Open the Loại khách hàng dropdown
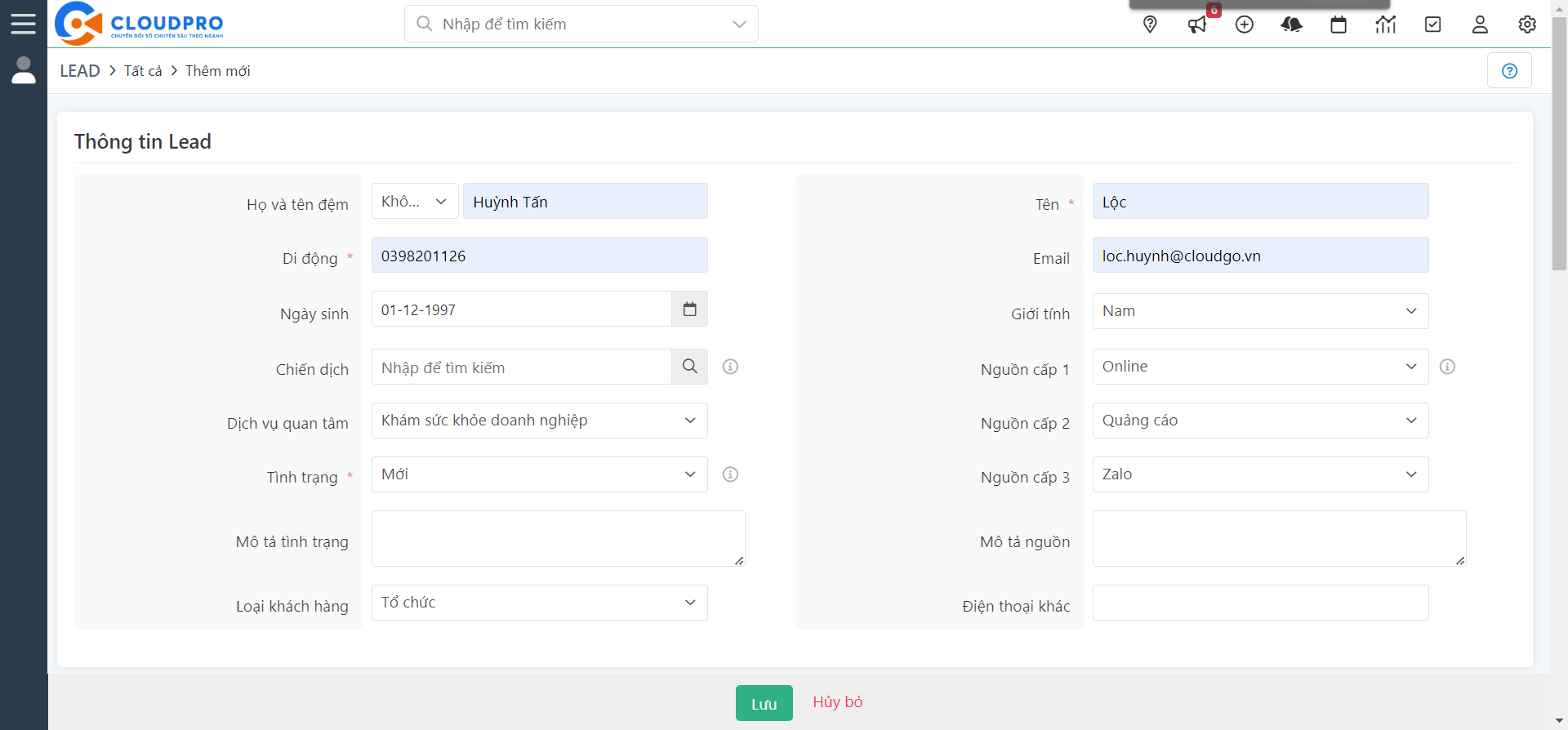This screenshot has height=730, width=1568. [x=540, y=603]
